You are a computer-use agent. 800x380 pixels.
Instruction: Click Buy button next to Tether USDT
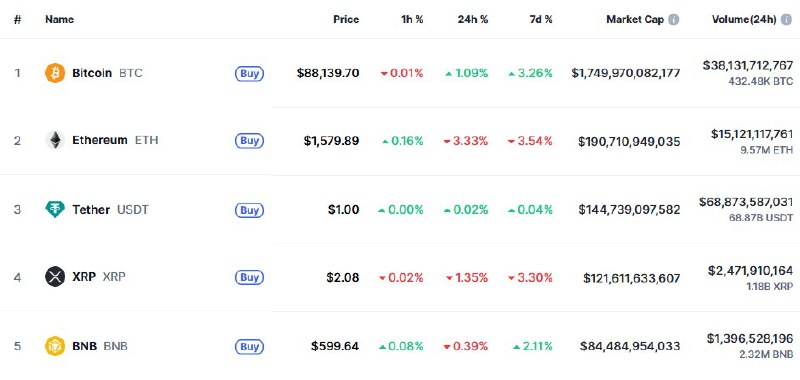(249, 210)
